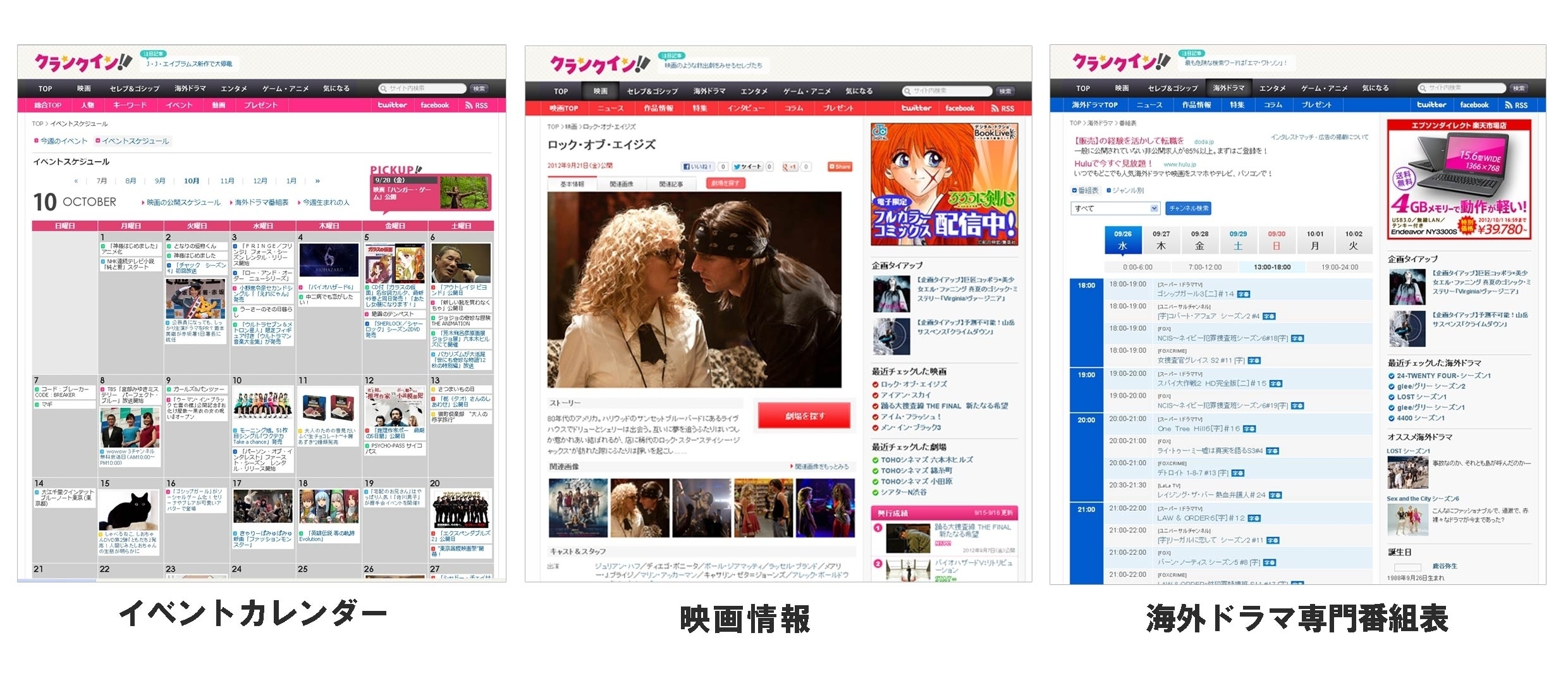Image resolution: width=1568 pixels, height=683 pixels.
Task: Open 関連画像をもっとみる link
Action: [x=819, y=467]
